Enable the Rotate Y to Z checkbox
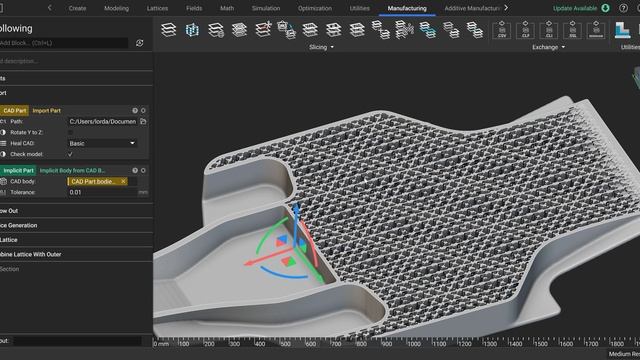Viewport: 640px width, 360px height. [x=70, y=132]
